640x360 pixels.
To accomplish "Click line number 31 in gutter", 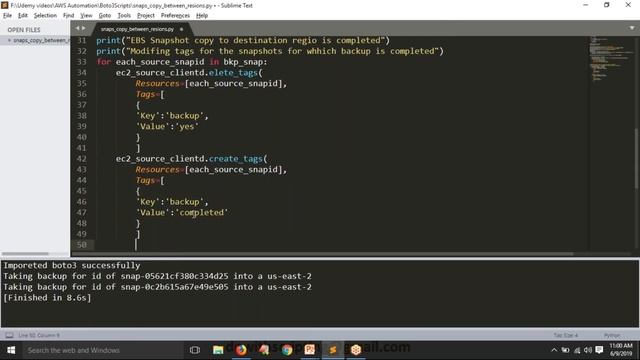I will tap(82, 40).
